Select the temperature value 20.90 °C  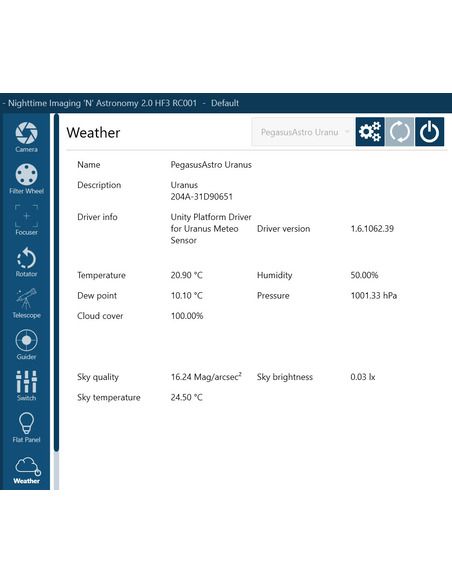coord(187,275)
